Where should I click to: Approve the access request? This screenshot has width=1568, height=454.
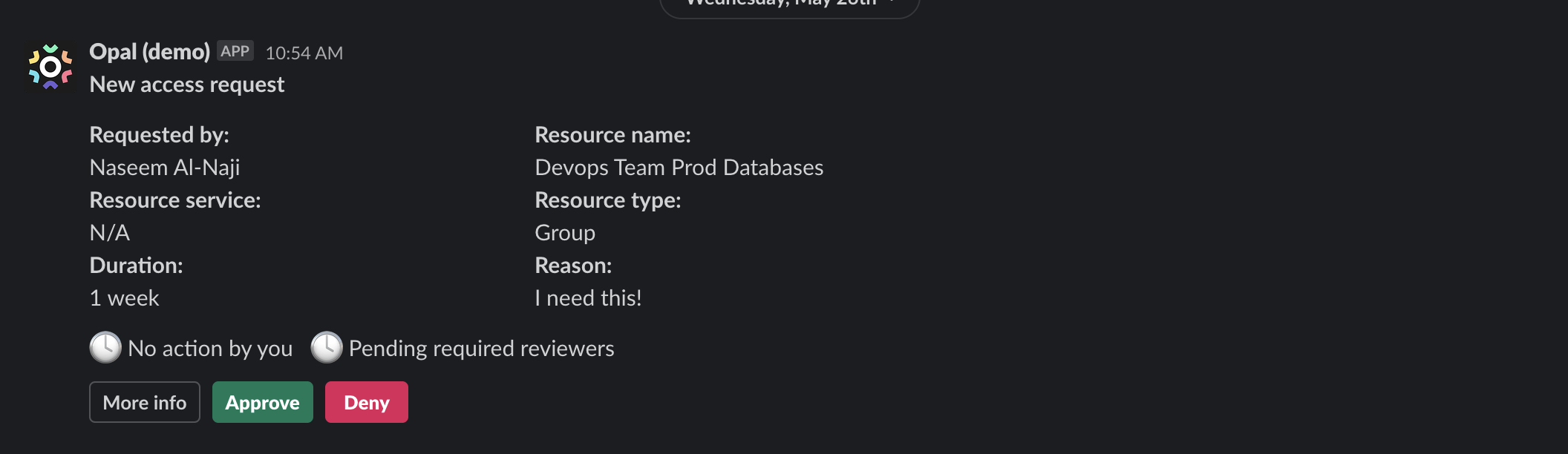[263, 402]
